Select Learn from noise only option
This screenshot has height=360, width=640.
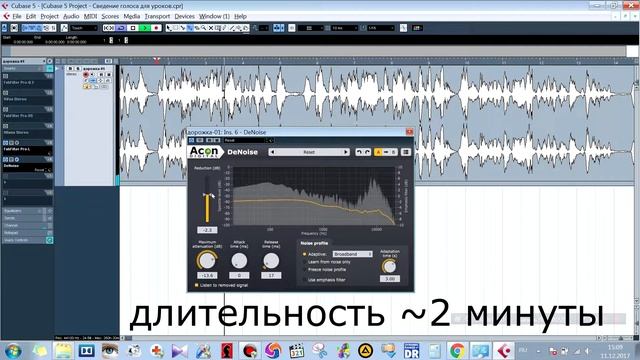(304, 262)
